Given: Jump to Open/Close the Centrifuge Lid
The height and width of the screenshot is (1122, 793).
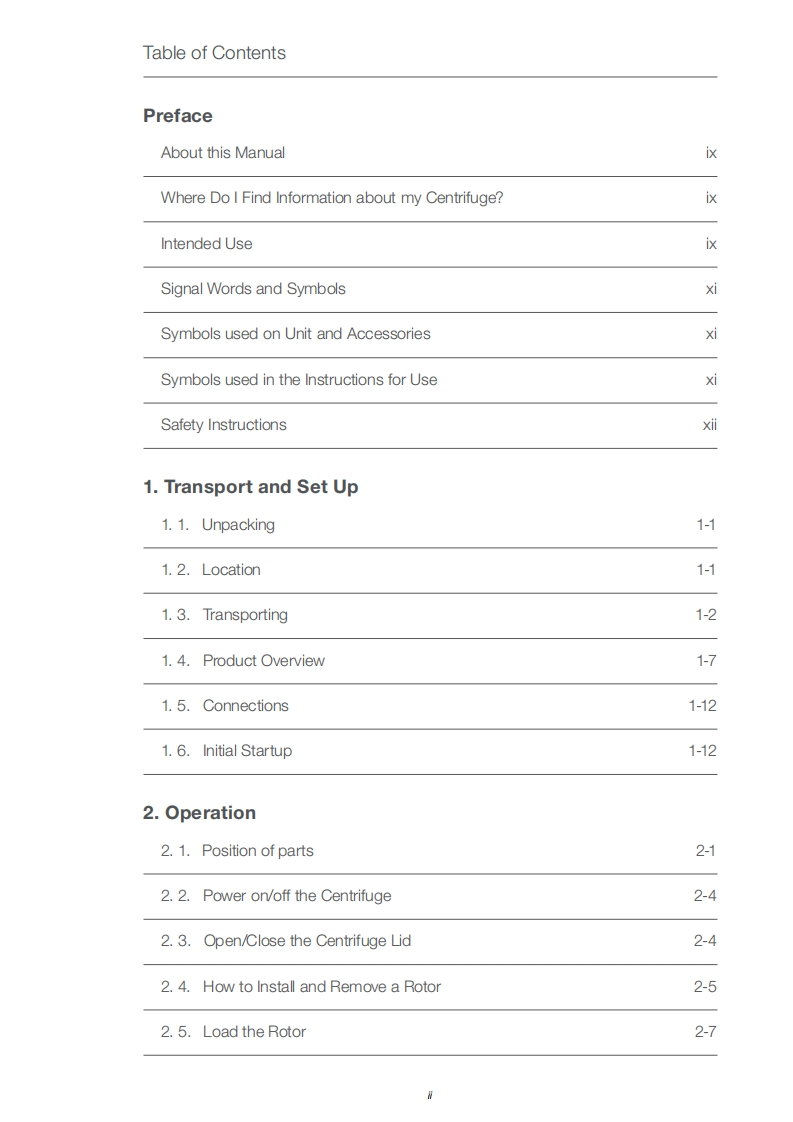Looking at the screenshot, I should point(307,941).
